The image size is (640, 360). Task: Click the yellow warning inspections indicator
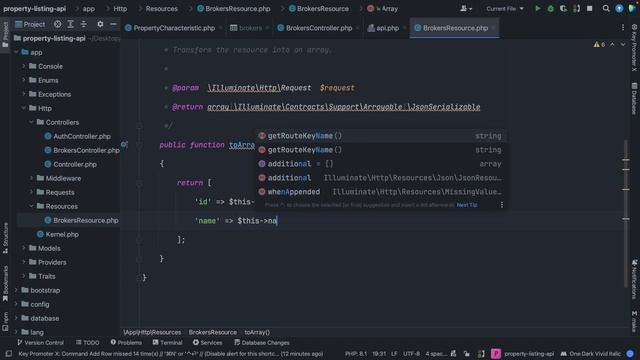click(599, 44)
